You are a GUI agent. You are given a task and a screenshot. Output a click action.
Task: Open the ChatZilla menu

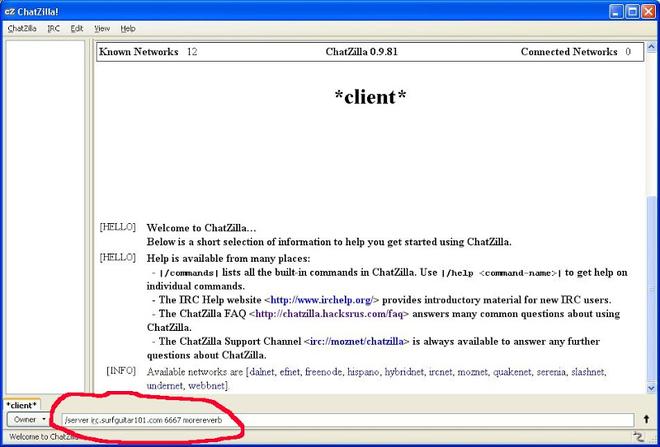(x=22, y=29)
